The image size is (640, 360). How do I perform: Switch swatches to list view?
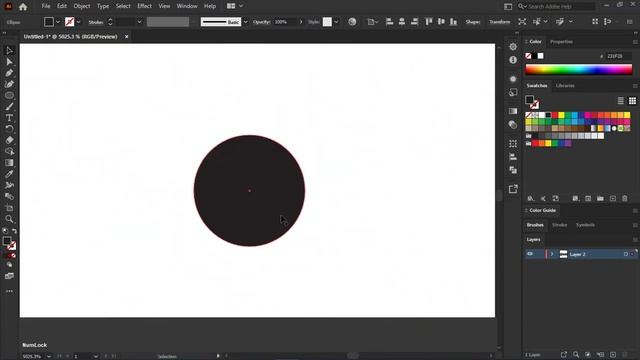[620, 100]
